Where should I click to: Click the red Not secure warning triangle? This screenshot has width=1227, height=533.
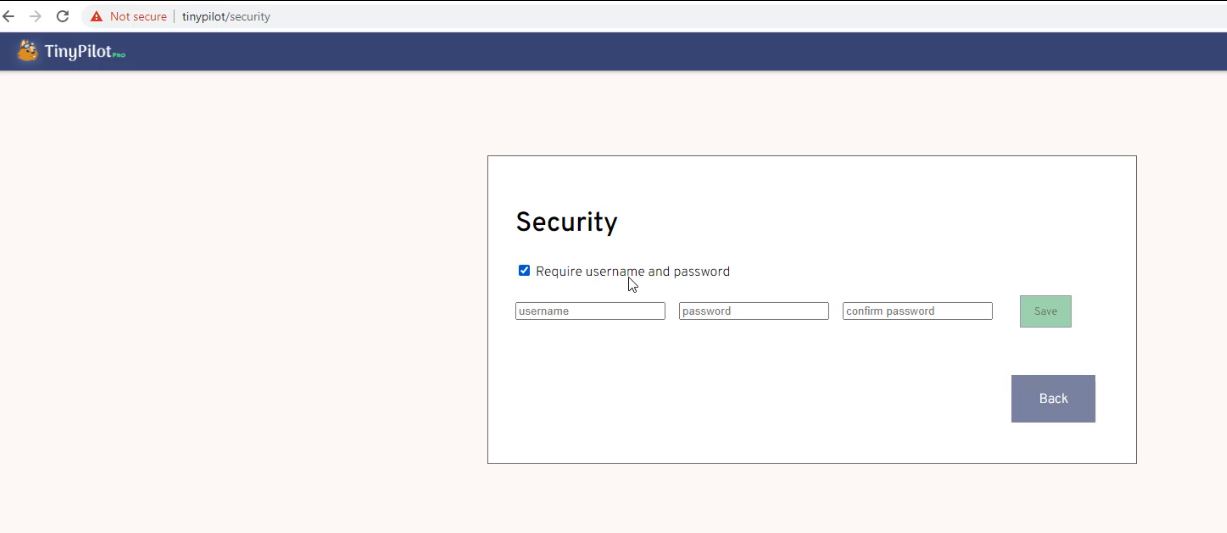point(96,17)
